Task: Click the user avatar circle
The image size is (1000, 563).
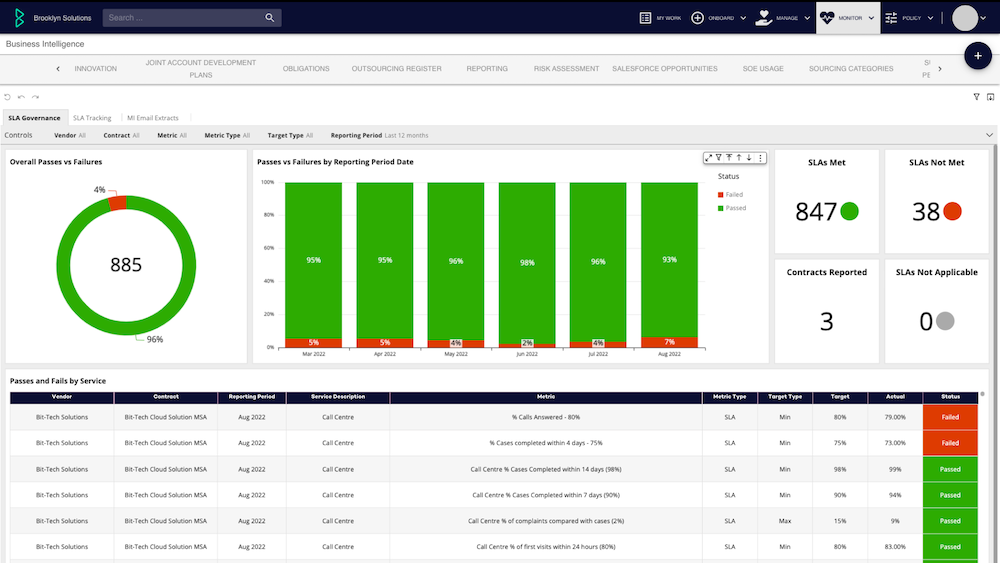Action: tap(965, 18)
